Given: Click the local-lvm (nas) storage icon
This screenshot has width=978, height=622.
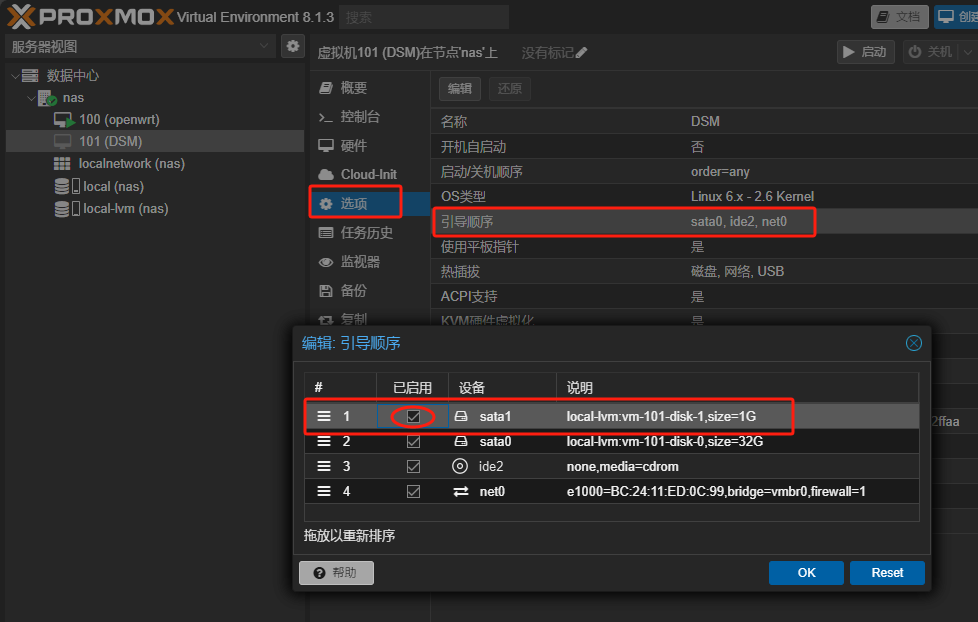Looking at the screenshot, I should (x=67, y=208).
